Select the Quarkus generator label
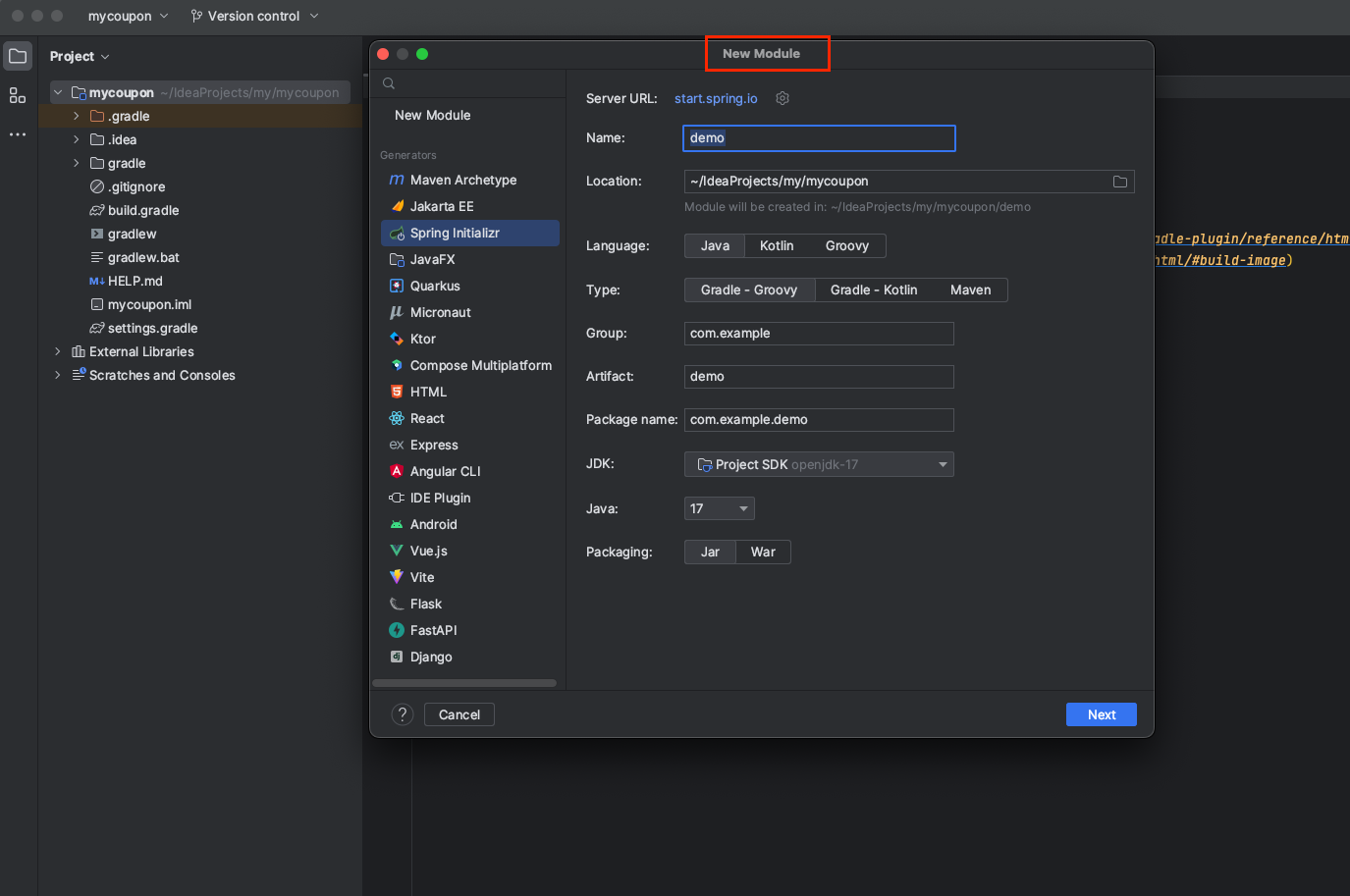The image size is (1350, 896). click(435, 286)
